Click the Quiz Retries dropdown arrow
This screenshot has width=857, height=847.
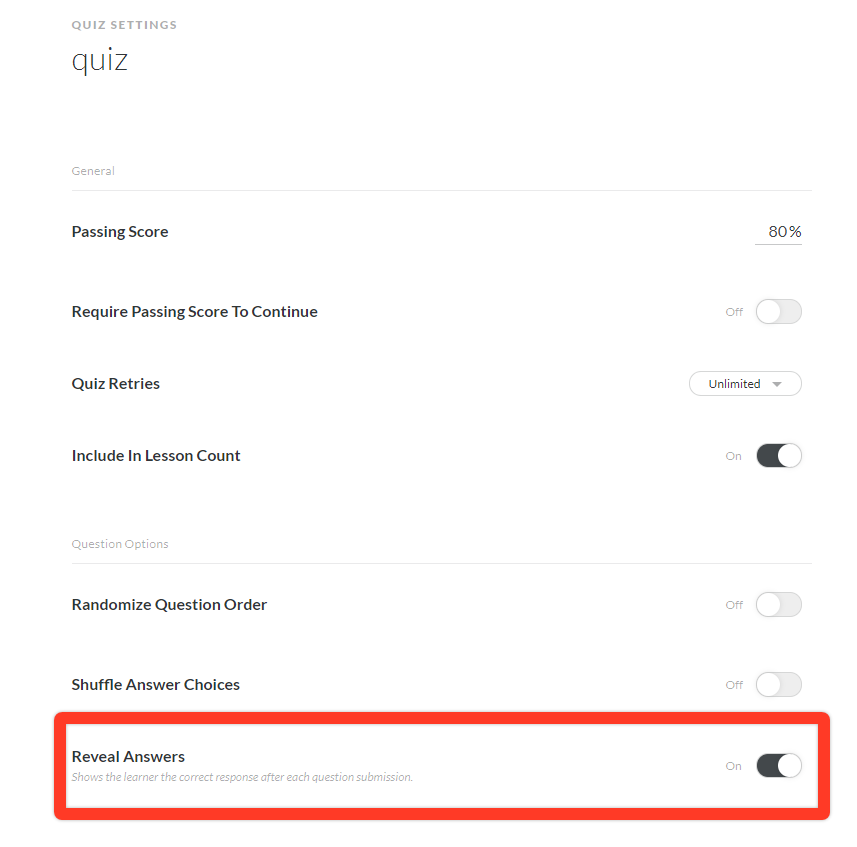(777, 384)
